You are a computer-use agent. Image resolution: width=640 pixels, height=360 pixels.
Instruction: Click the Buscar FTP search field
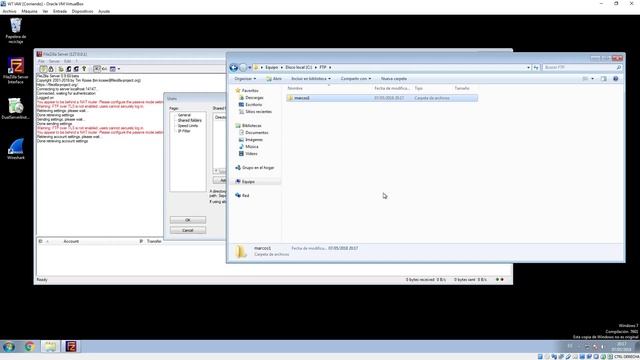tap(582, 67)
